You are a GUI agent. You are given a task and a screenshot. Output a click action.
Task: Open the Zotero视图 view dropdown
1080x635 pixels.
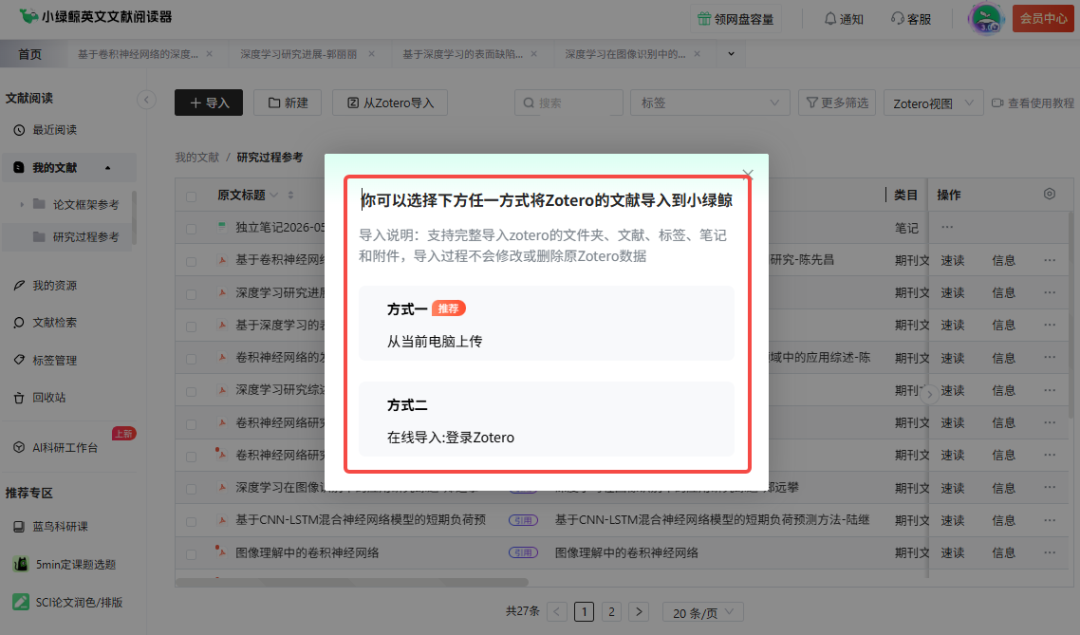click(933, 103)
